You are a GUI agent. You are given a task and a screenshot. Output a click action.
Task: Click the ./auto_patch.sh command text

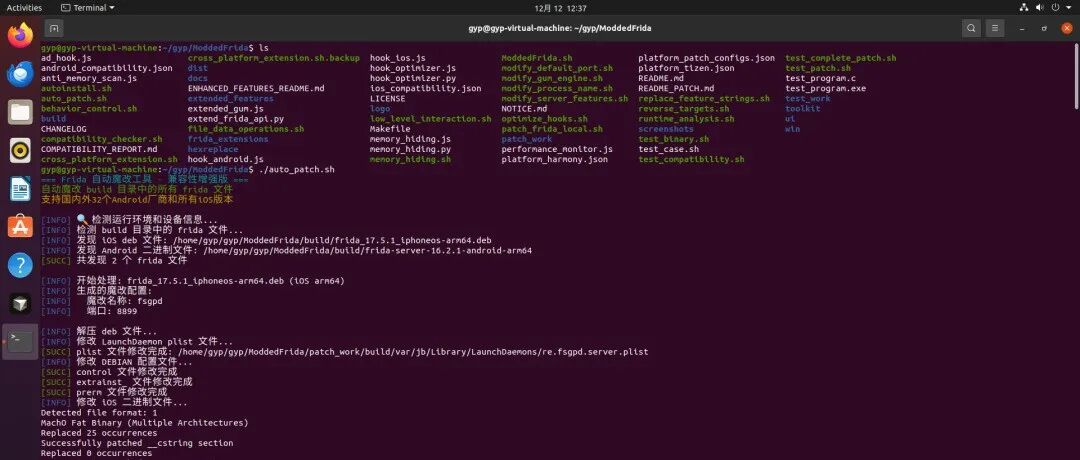point(297,169)
